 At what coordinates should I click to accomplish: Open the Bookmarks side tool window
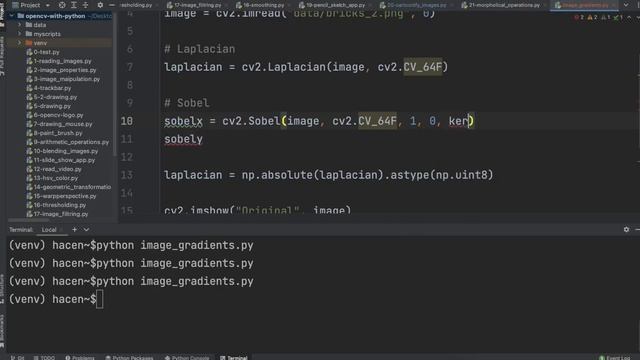[x=2, y=330]
